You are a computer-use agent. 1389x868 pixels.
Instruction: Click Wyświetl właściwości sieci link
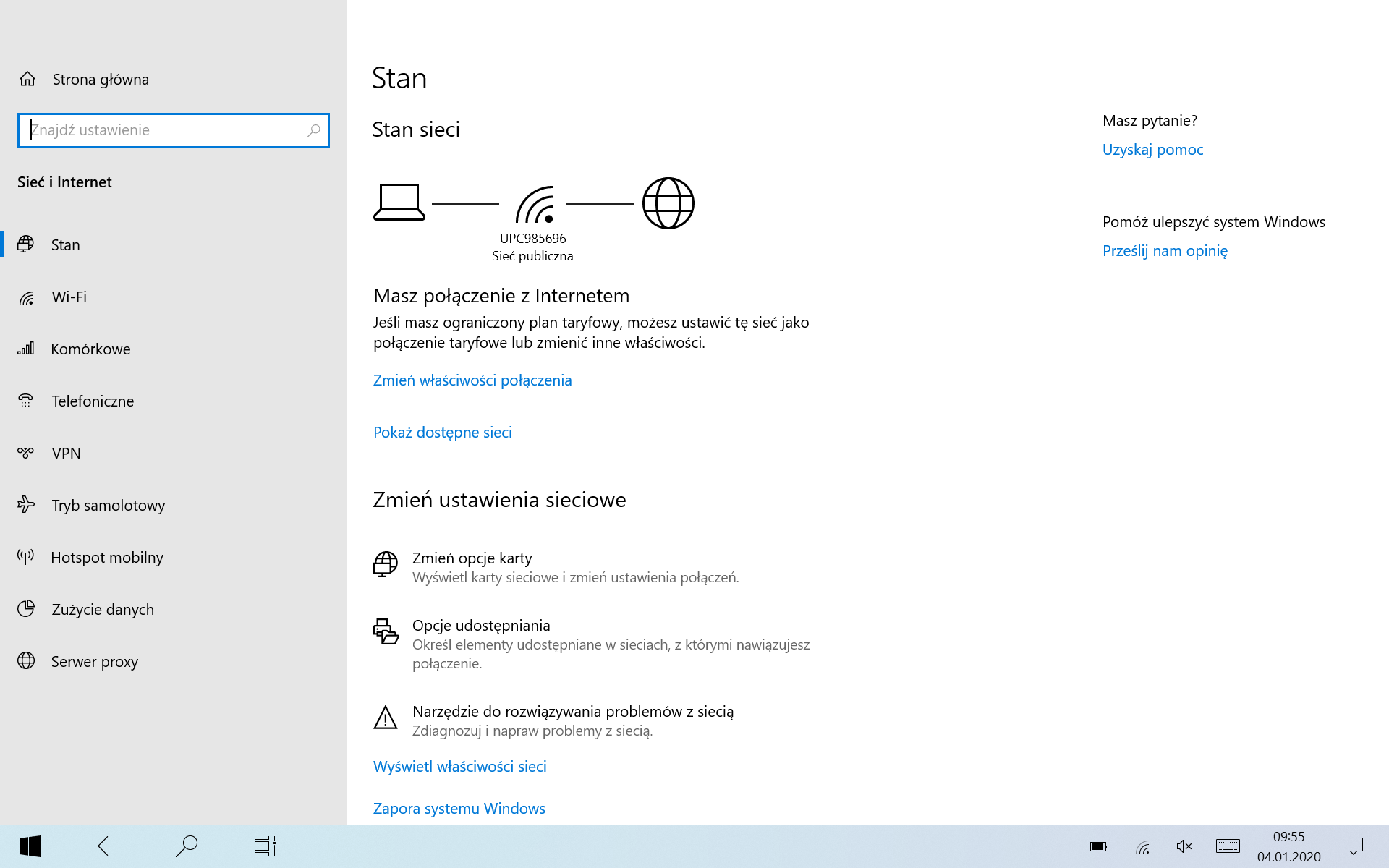tap(459, 767)
